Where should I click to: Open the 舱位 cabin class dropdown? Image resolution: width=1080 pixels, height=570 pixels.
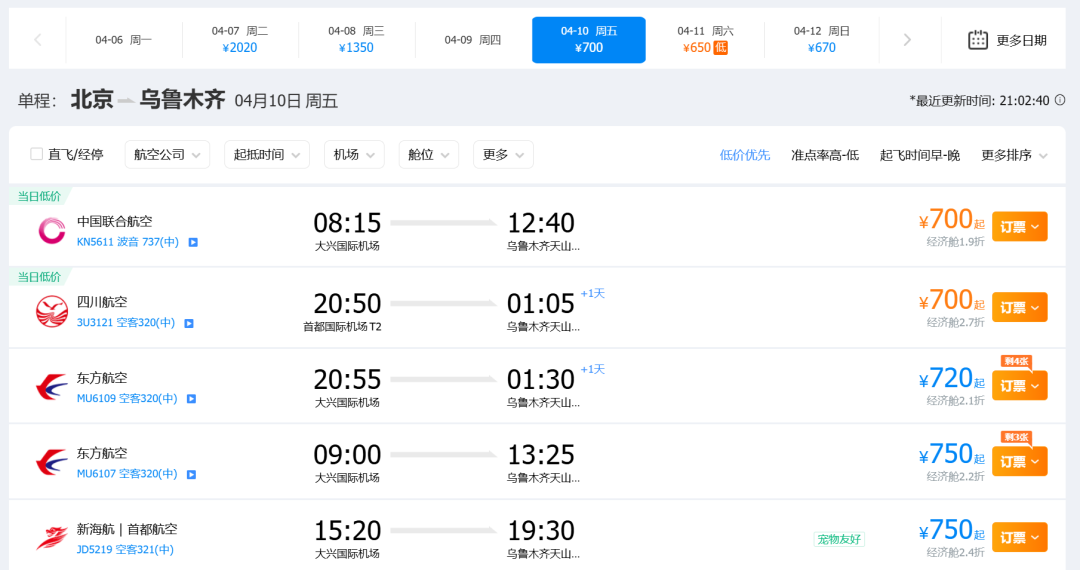tap(428, 154)
